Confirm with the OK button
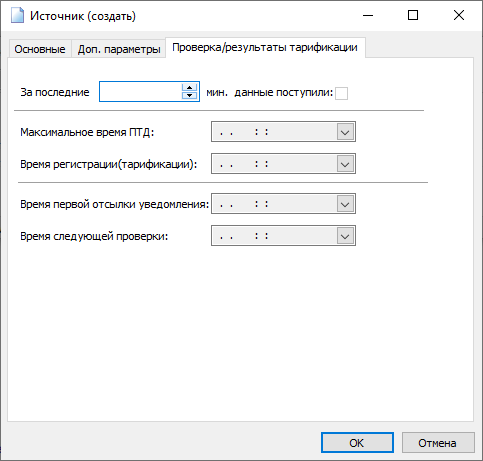The image size is (483, 461). coord(357,443)
